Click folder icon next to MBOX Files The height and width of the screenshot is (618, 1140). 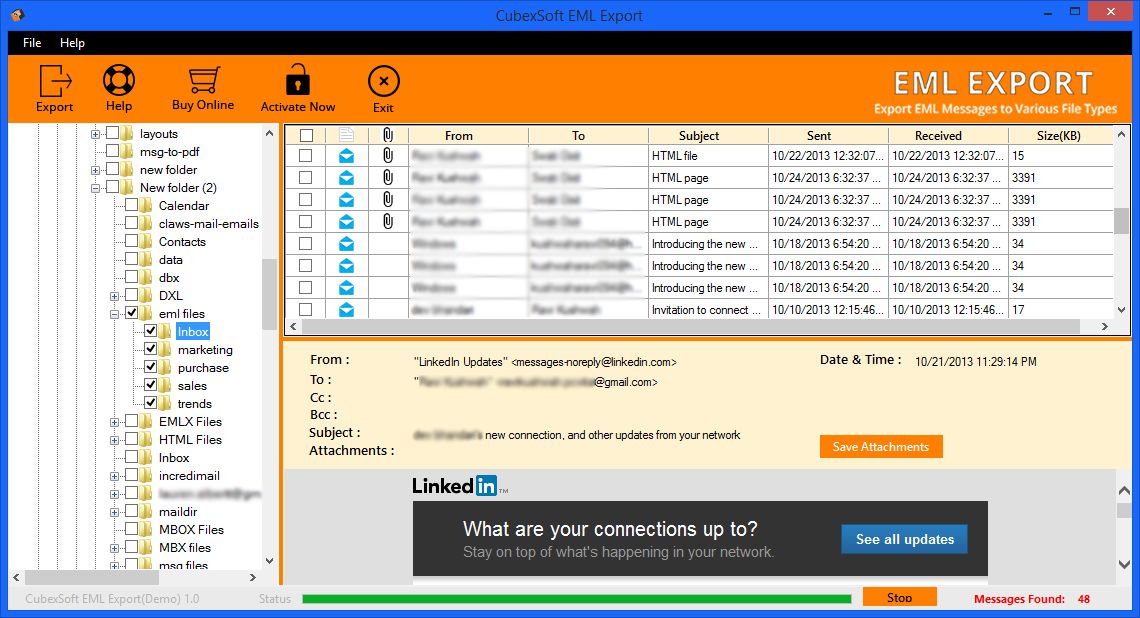pos(148,529)
